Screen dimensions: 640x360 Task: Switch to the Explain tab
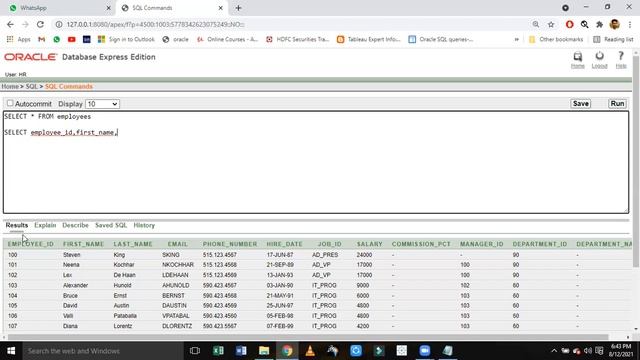tap(45, 225)
